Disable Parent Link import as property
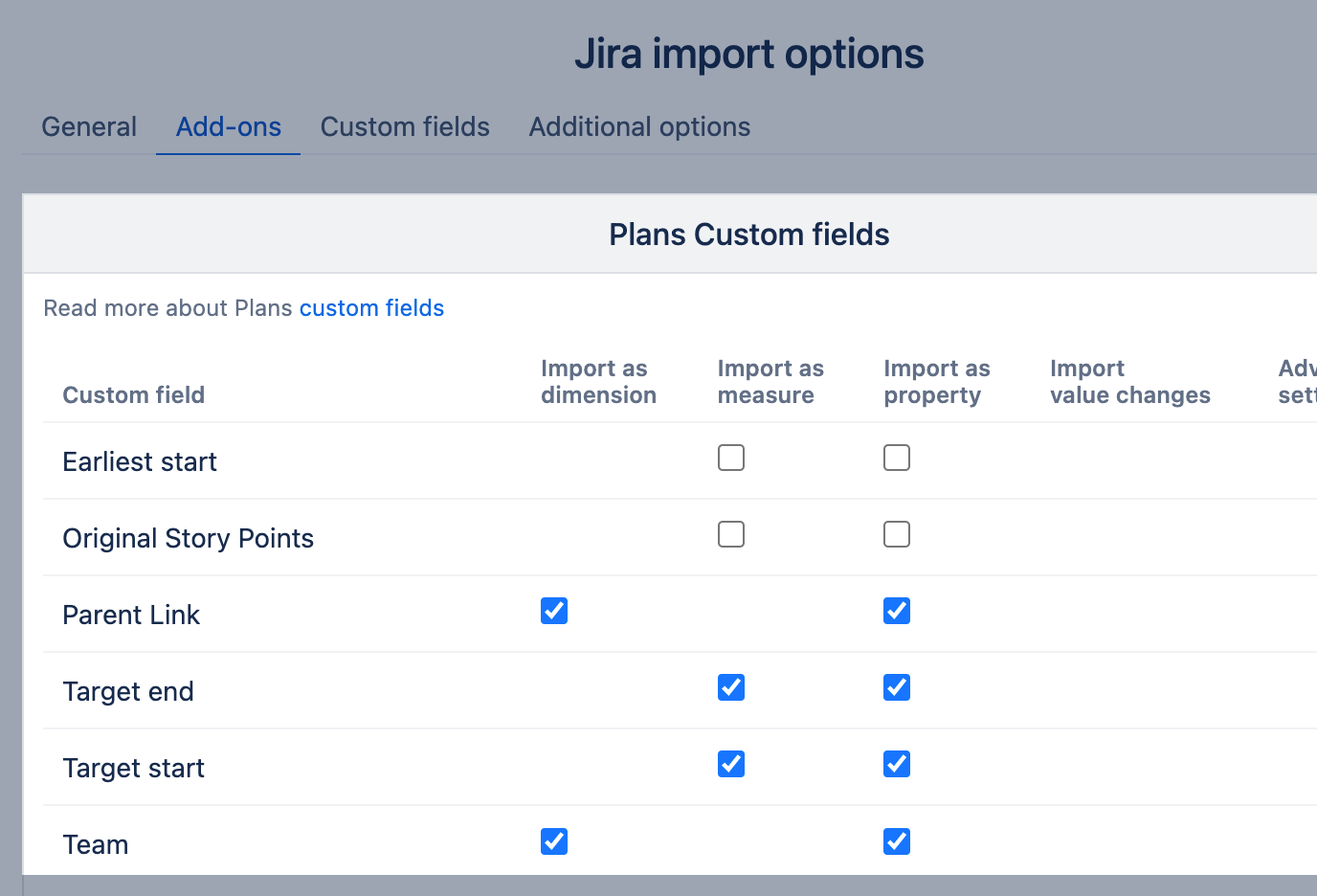Screen dimensions: 1317x896 click(897, 612)
